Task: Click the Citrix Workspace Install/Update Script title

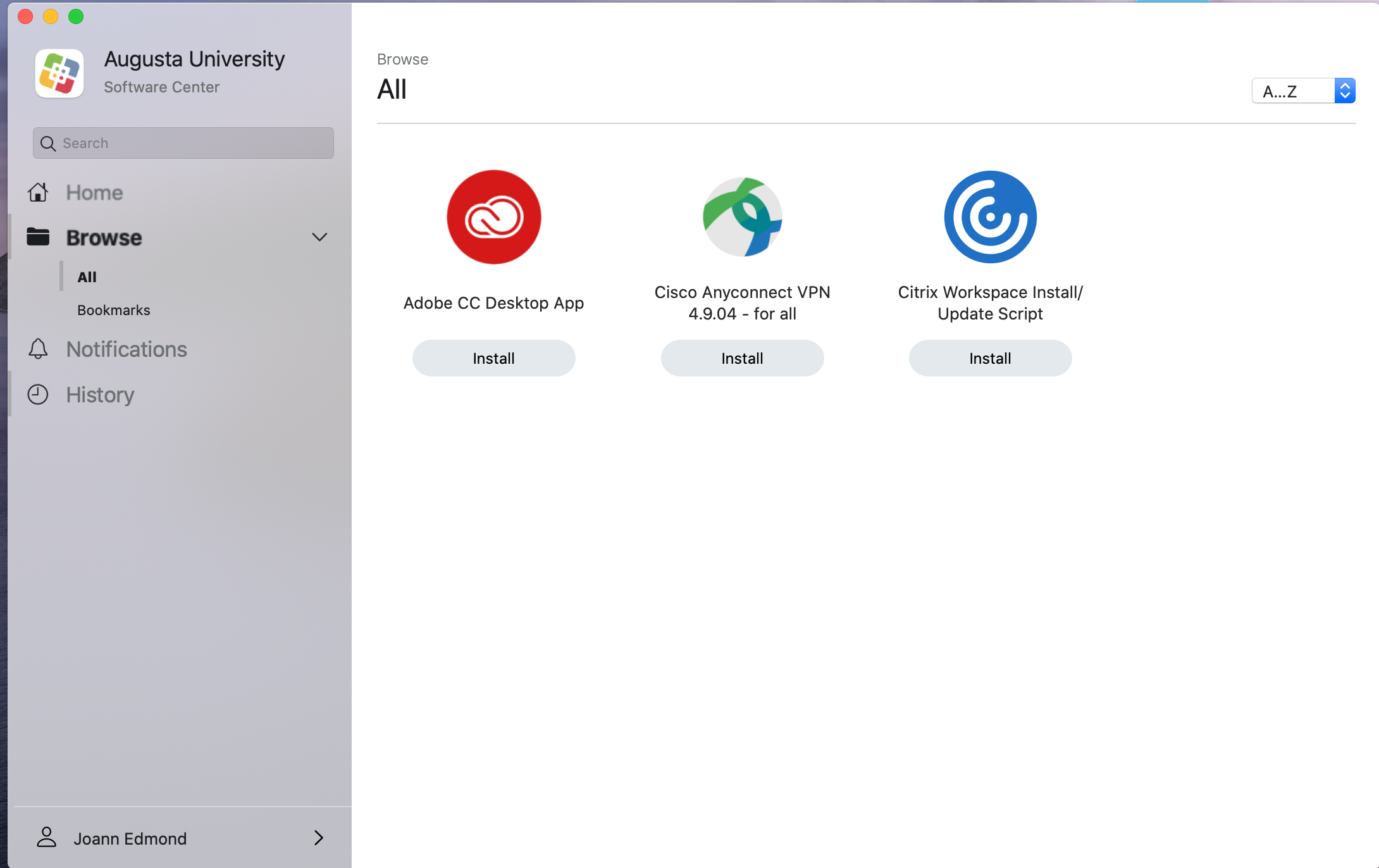Action: click(990, 303)
